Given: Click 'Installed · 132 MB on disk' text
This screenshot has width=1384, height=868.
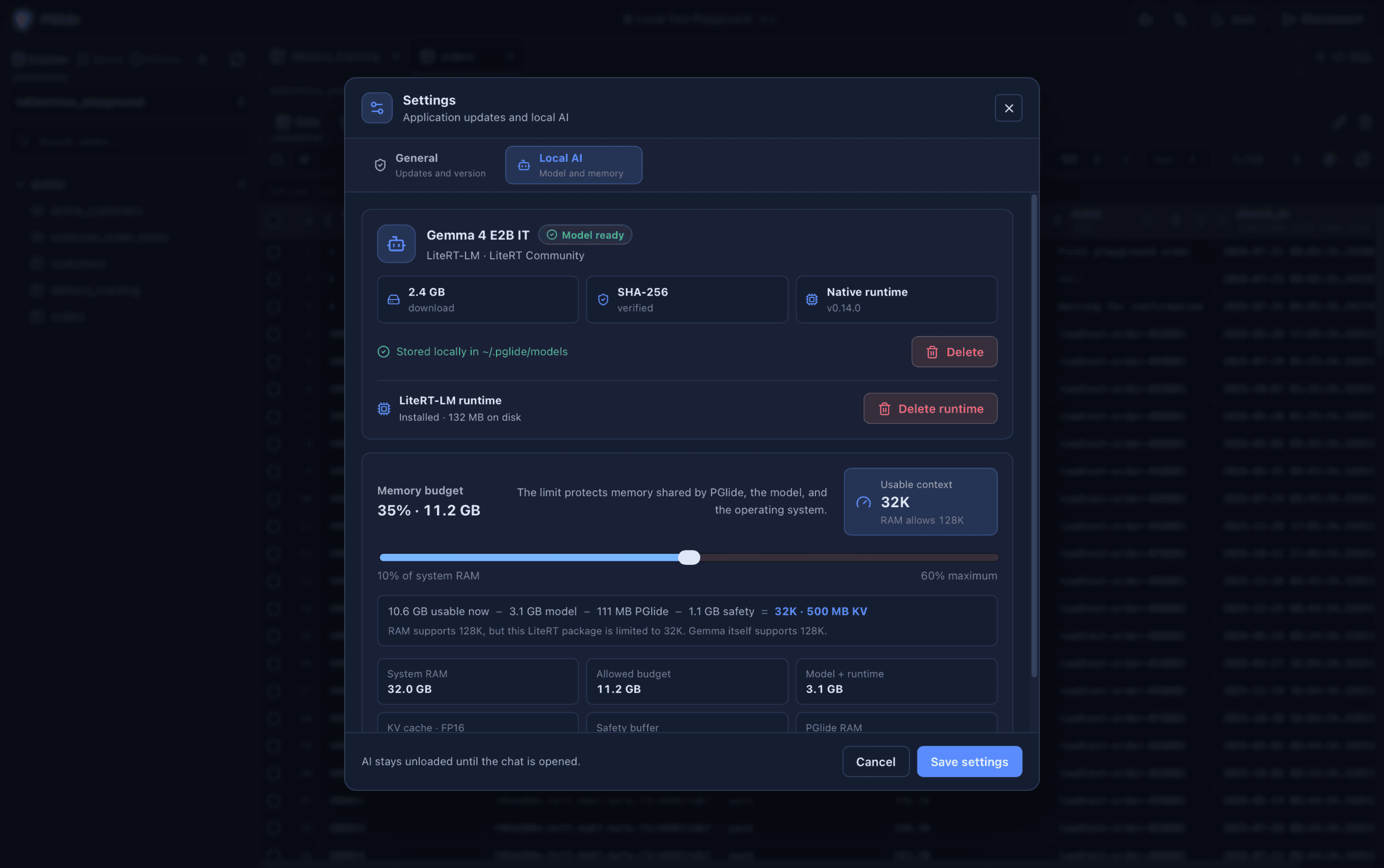Looking at the screenshot, I should point(460,417).
